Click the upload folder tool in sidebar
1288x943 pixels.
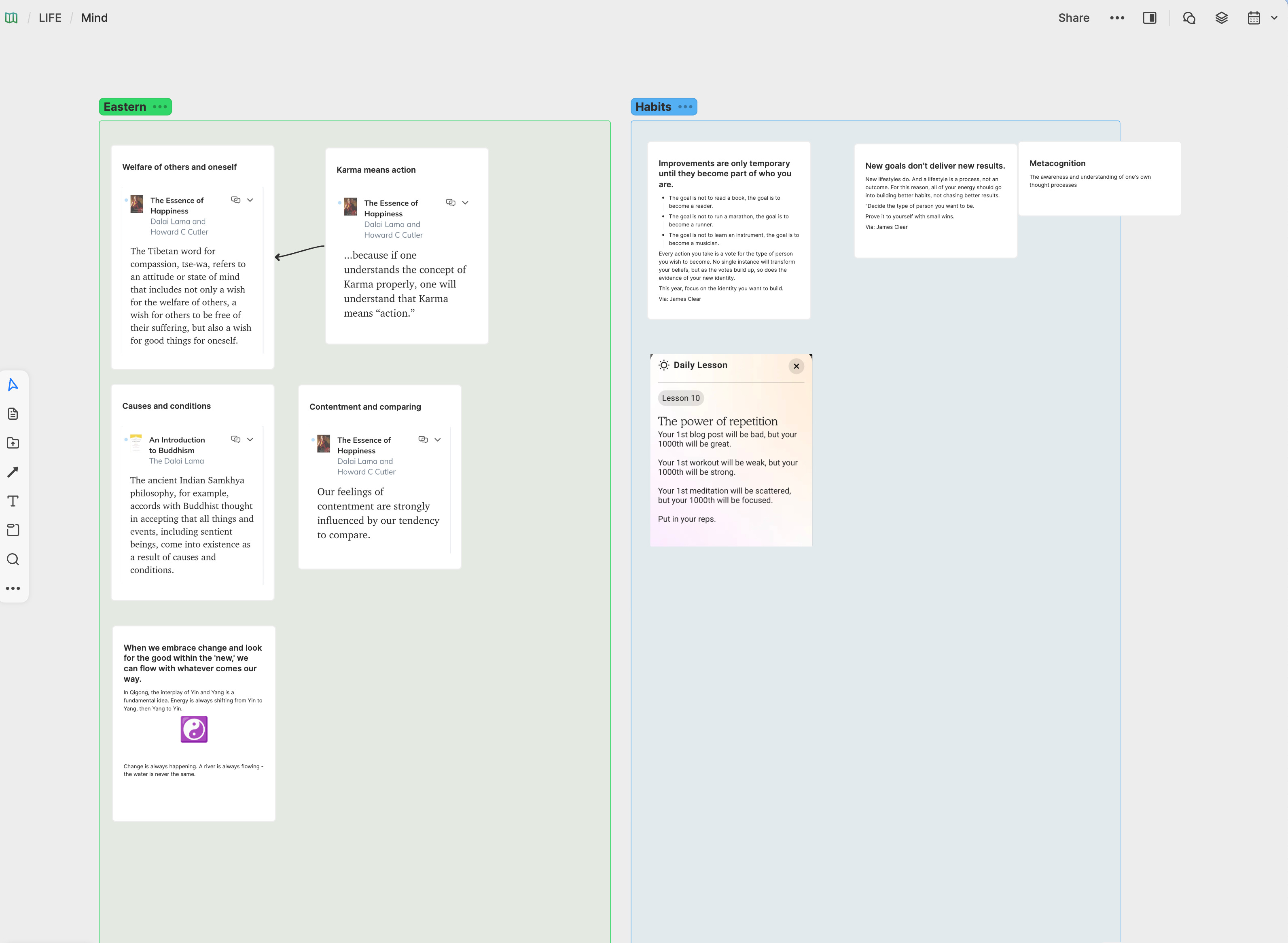(13, 443)
